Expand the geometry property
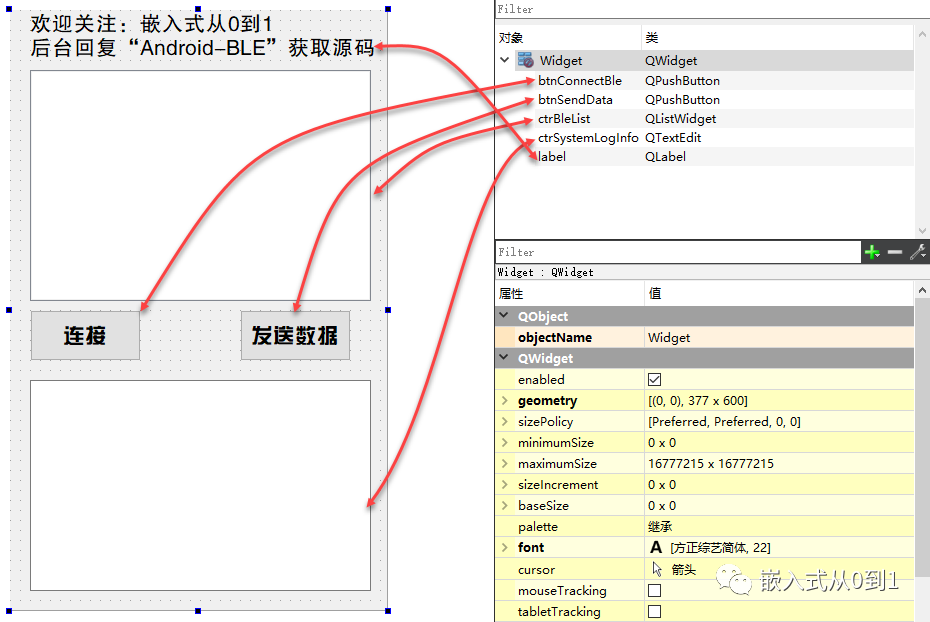Image resolution: width=930 pixels, height=622 pixels. click(x=505, y=401)
